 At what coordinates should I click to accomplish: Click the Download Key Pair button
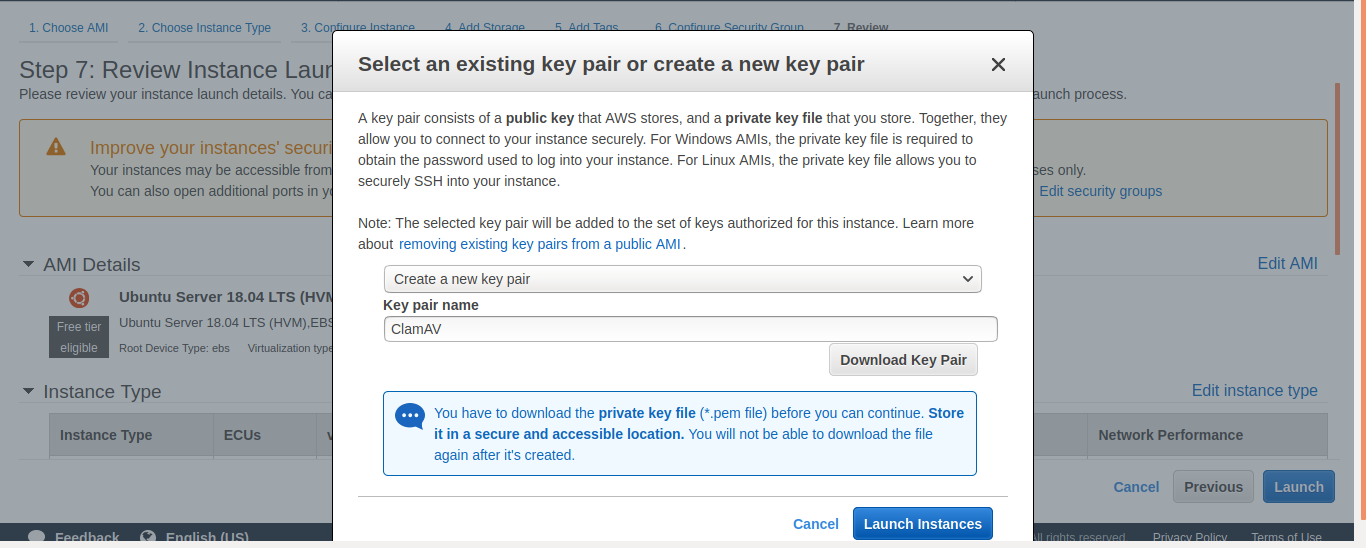[x=903, y=360]
